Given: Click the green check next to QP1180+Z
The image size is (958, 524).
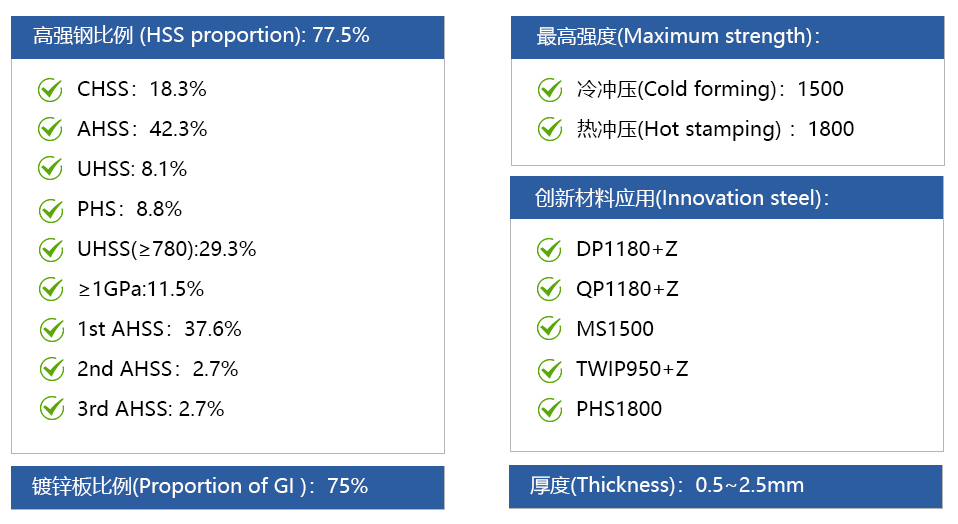Looking at the screenshot, I should 549,289.
